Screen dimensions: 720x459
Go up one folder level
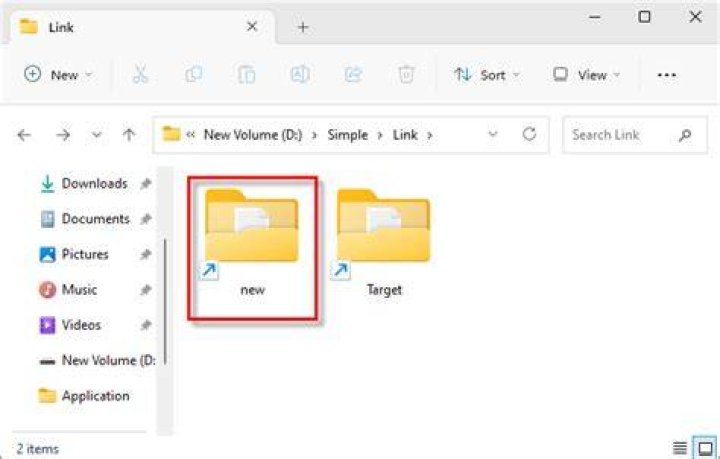point(129,135)
